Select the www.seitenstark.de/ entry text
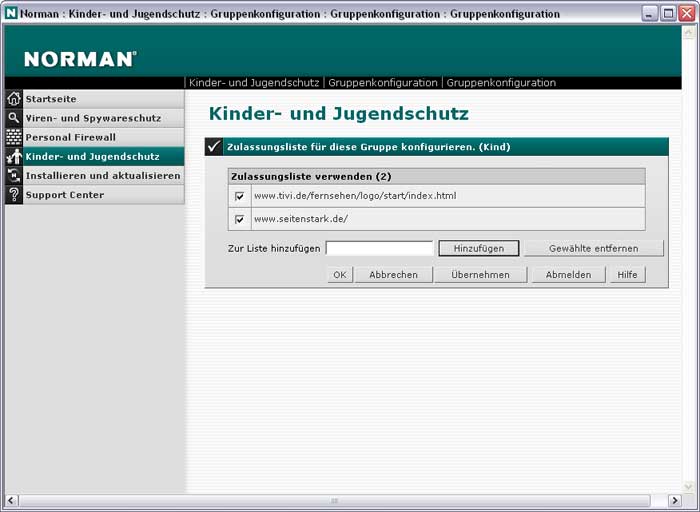Viewport: 700px width, 512px height. 301,219
